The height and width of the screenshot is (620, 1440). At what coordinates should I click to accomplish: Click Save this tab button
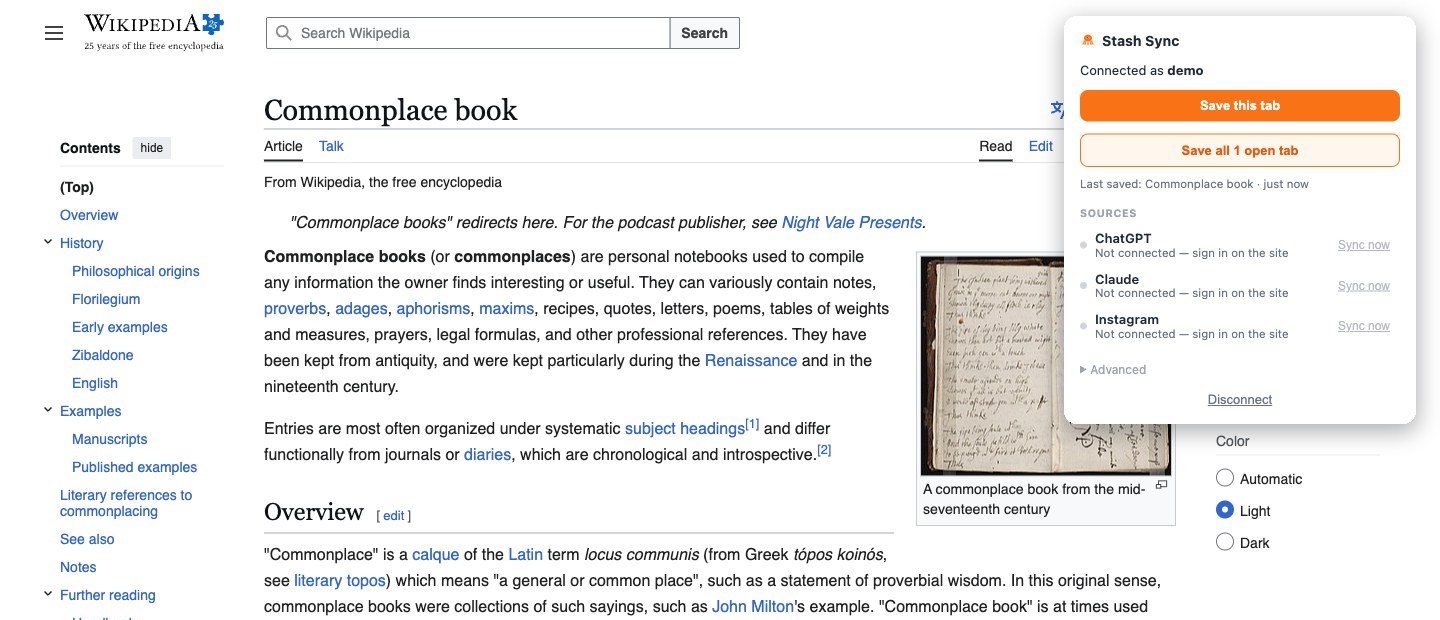coord(1240,106)
